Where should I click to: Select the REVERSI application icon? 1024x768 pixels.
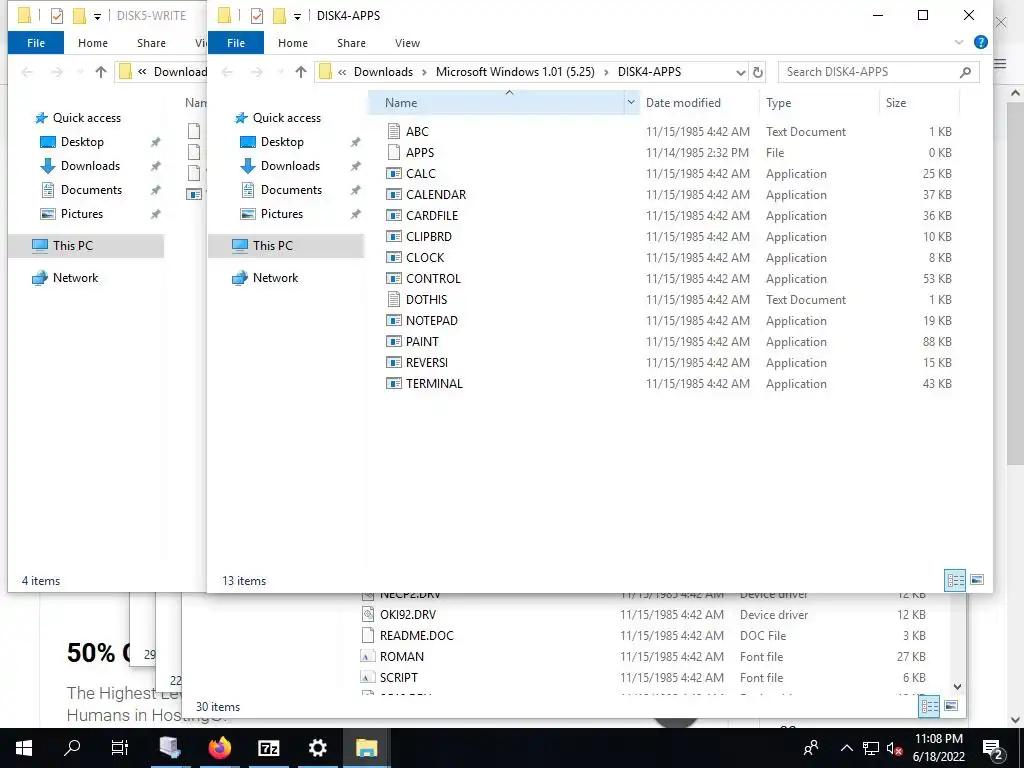coord(393,362)
